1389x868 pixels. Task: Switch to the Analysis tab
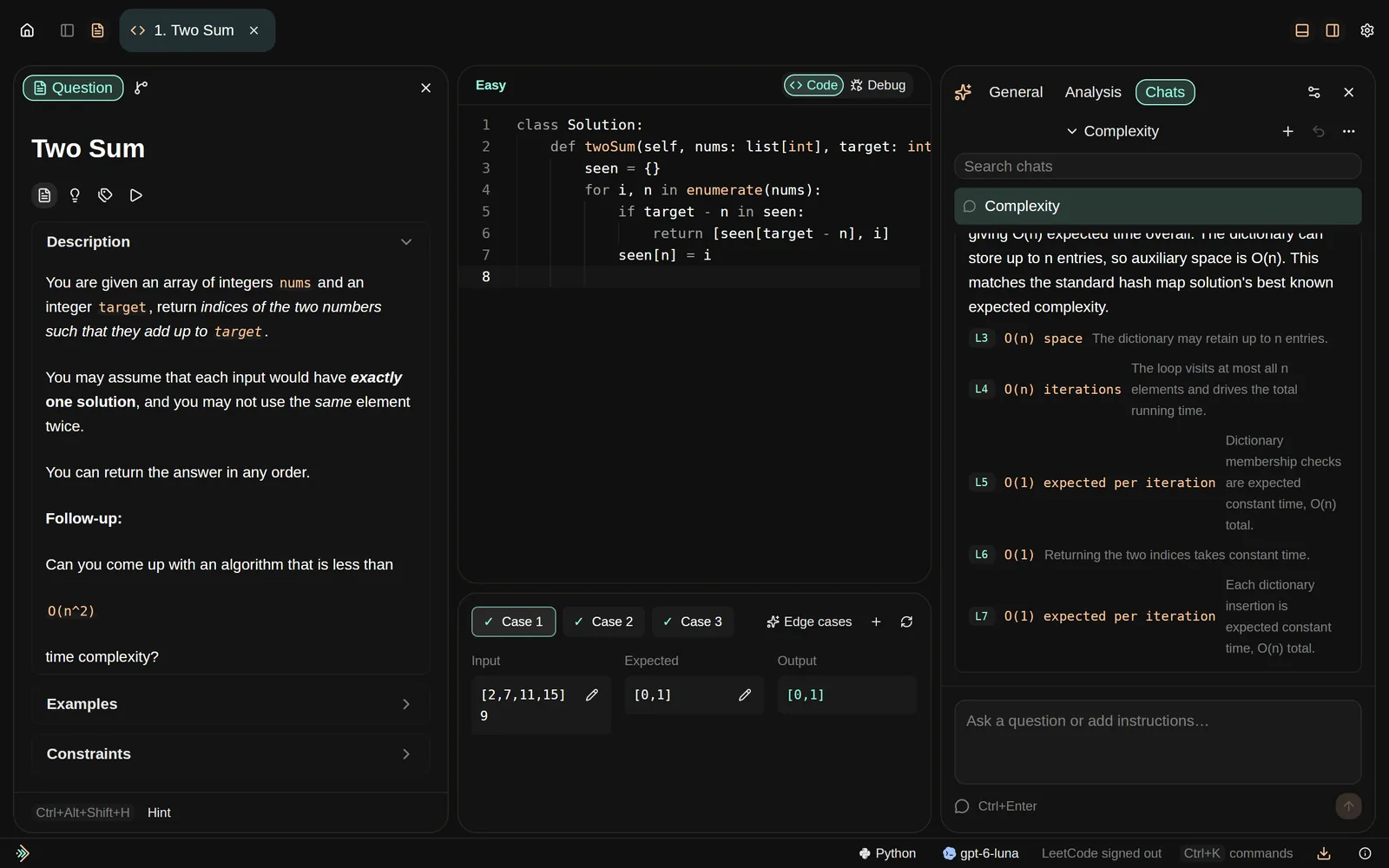click(x=1093, y=92)
